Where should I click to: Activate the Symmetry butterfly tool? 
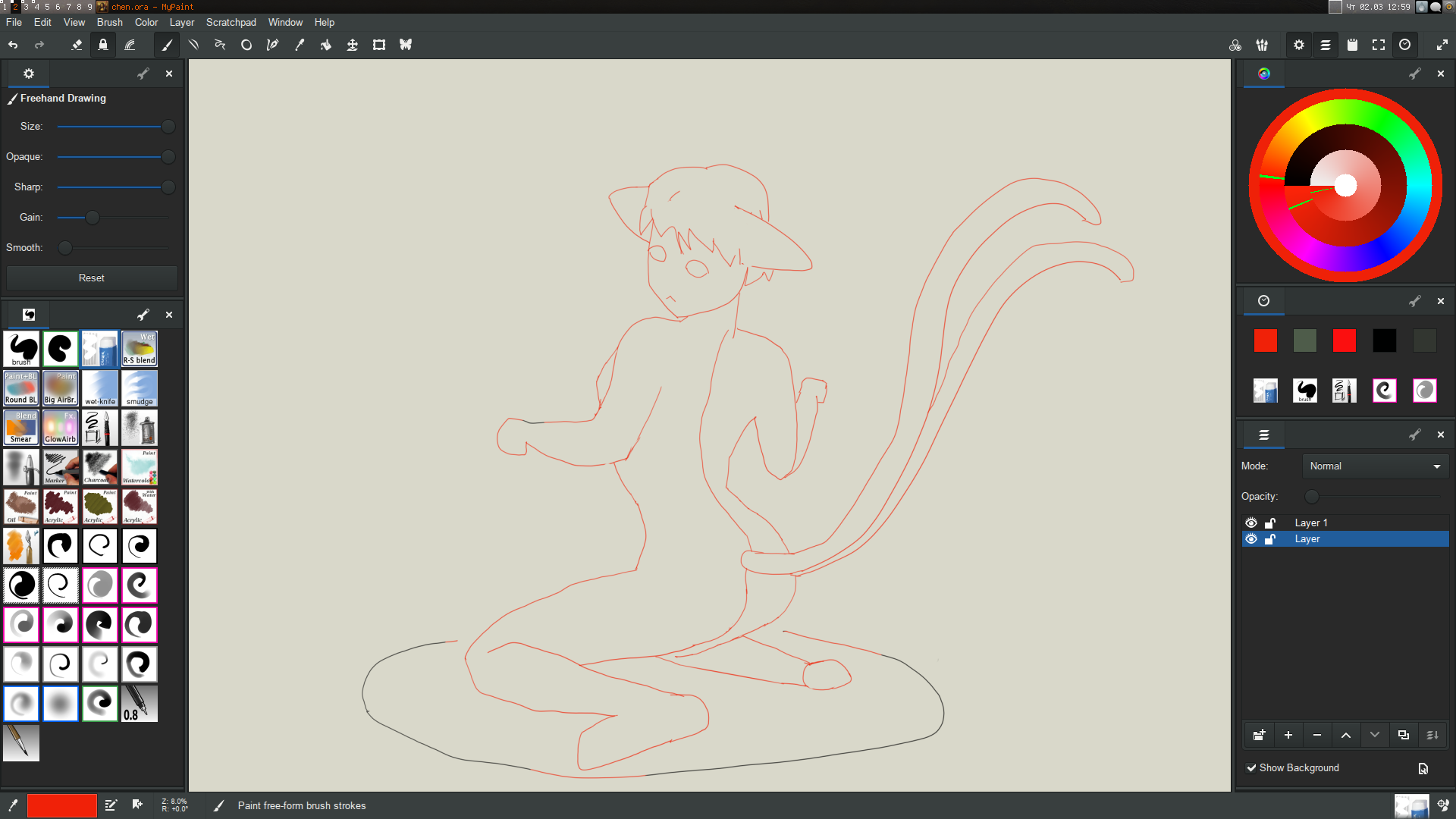pos(406,45)
